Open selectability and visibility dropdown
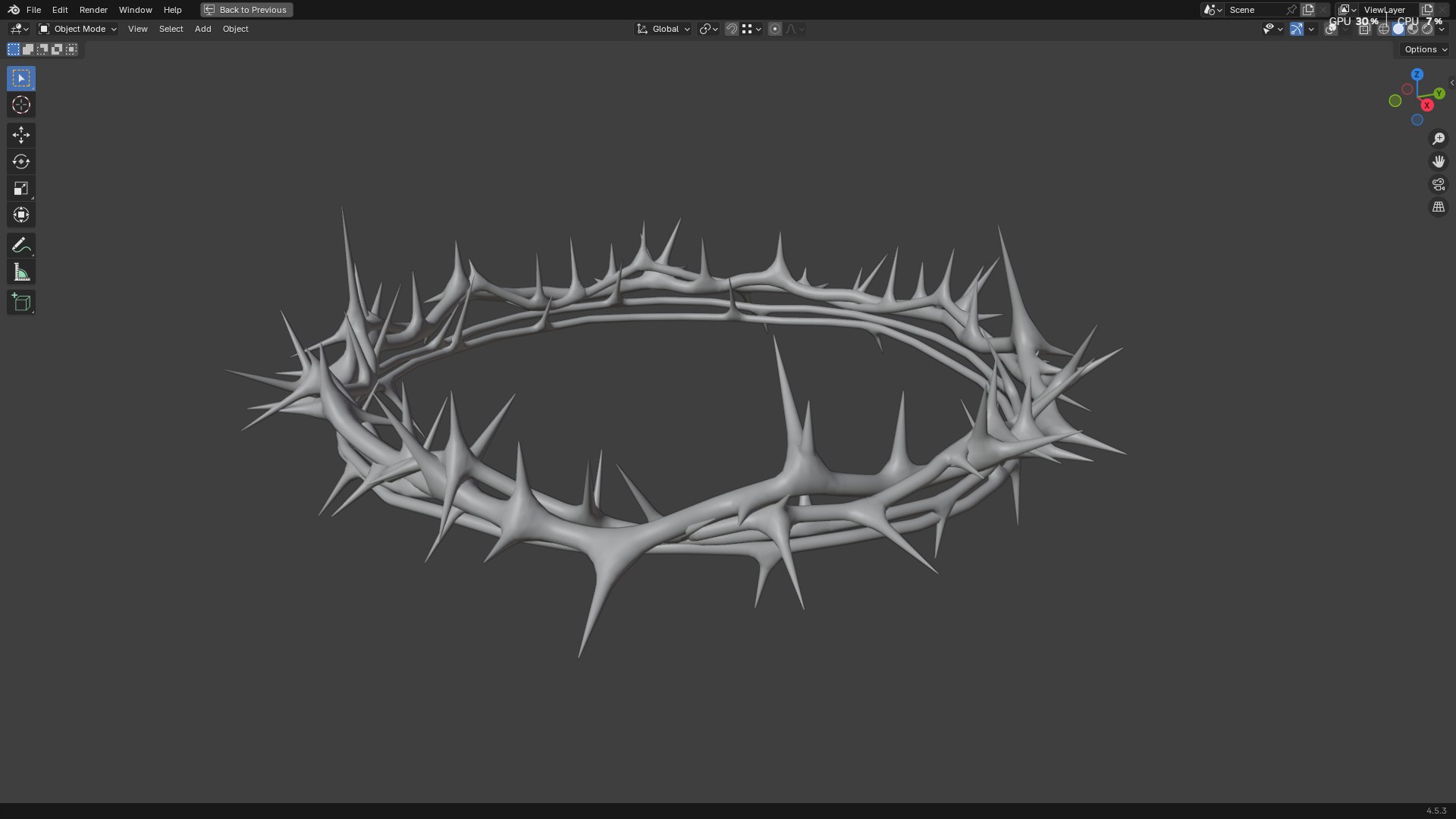Image resolution: width=1456 pixels, height=819 pixels. pyautogui.click(x=1273, y=29)
